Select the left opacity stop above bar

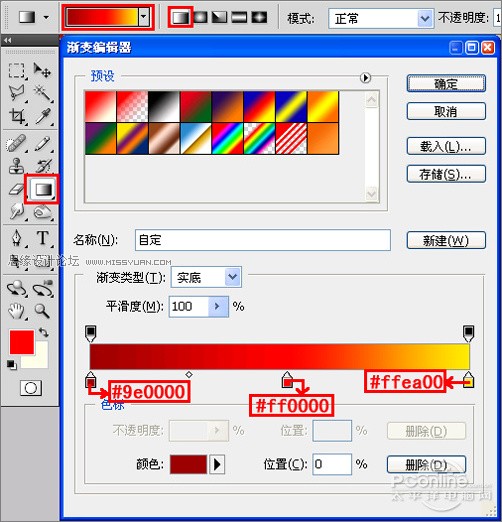click(90, 334)
